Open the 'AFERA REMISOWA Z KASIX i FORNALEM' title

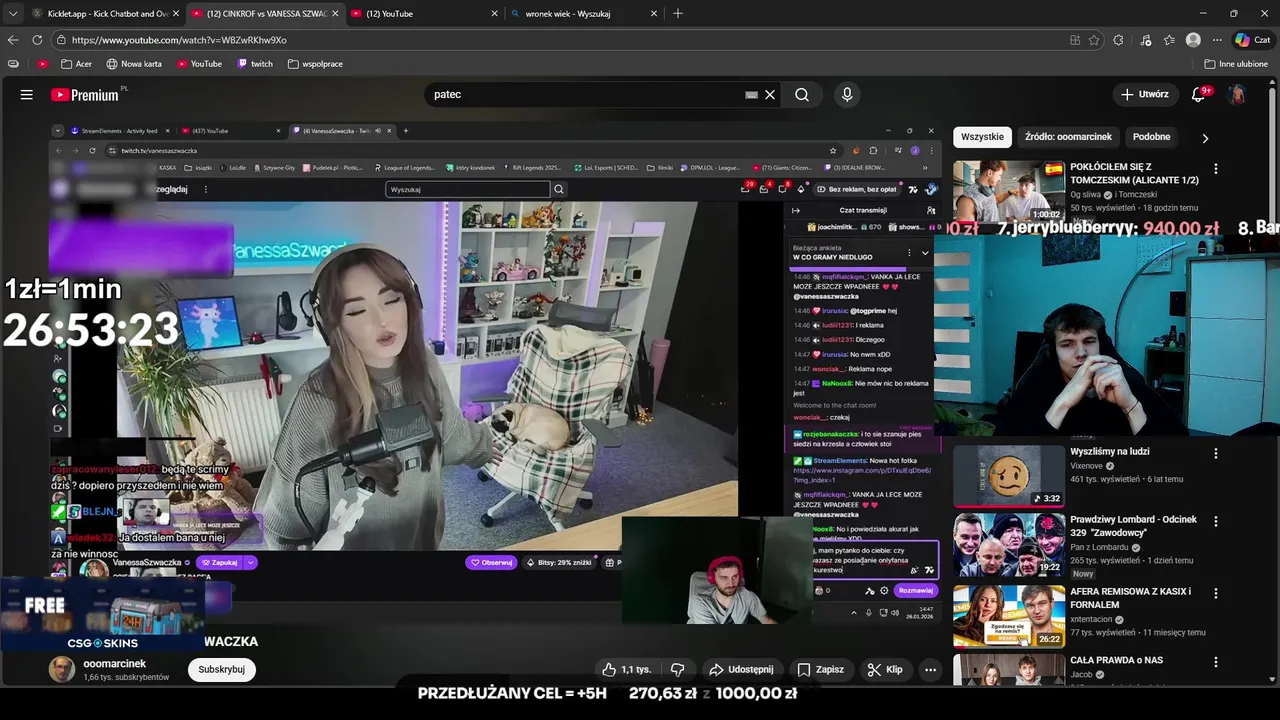[x=1131, y=598]
